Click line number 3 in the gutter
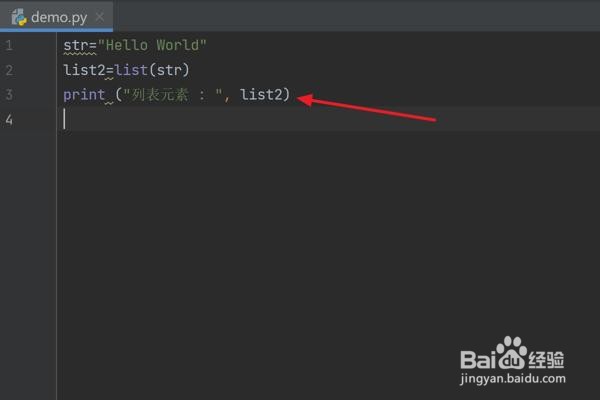The width and height of the screenshot is (600, 400). 9,95
